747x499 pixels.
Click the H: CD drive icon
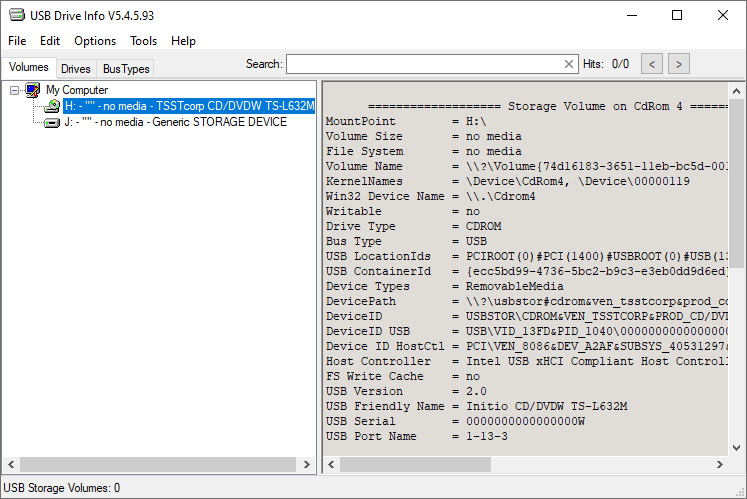click(x=52, y=106)
